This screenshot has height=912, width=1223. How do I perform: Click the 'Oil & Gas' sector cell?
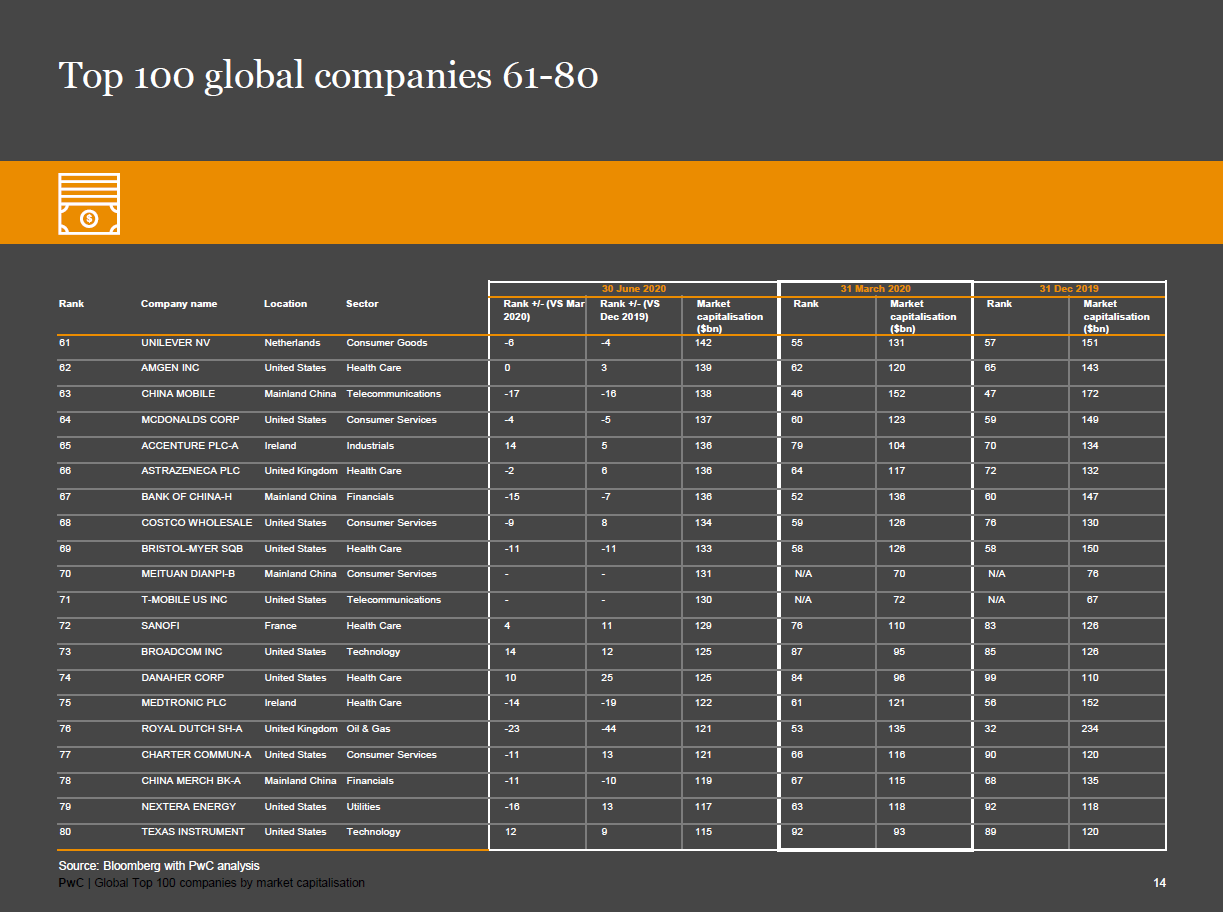pos(368,729)
